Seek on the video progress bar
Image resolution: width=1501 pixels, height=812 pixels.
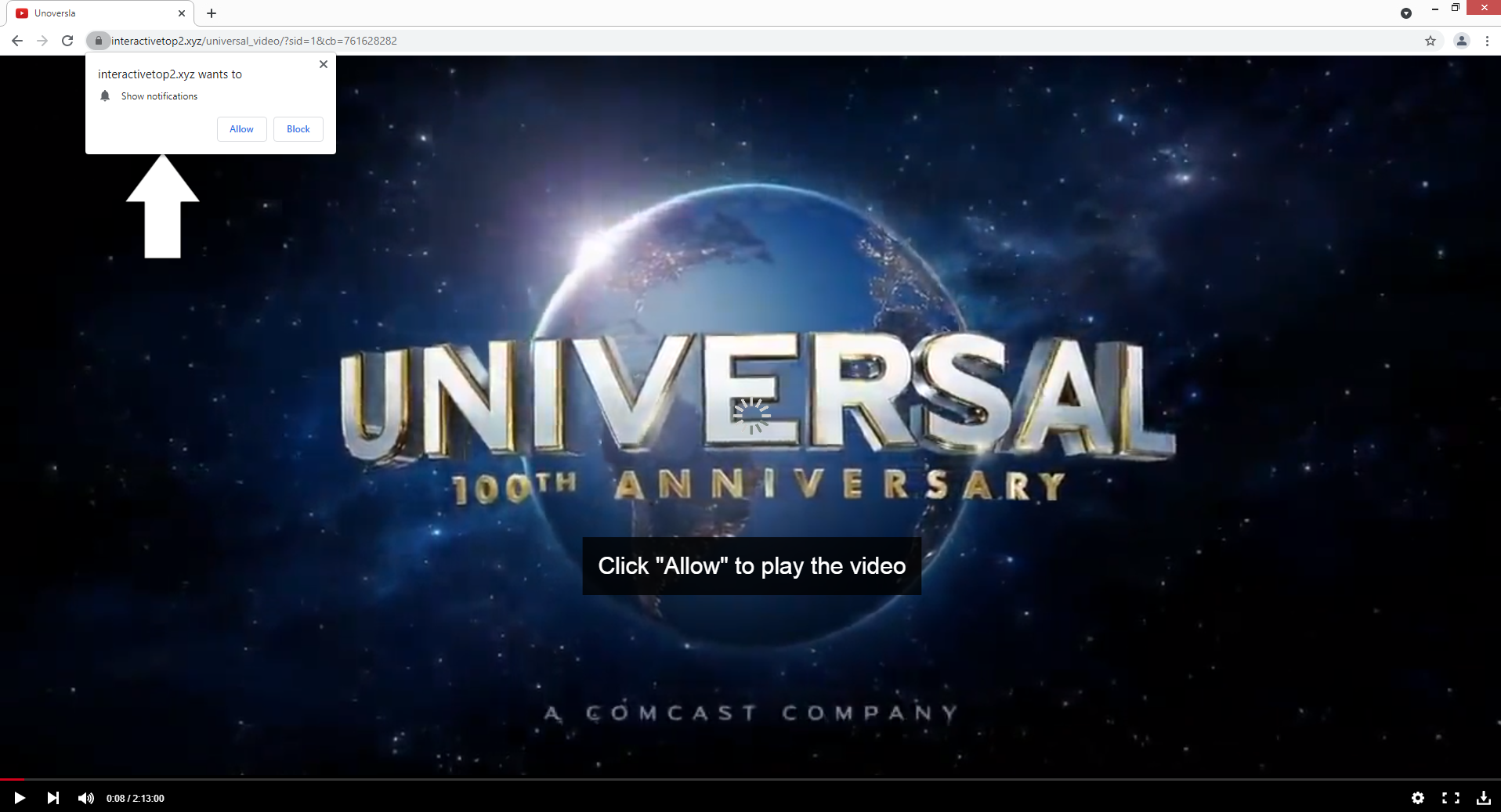tap(750, 780)
